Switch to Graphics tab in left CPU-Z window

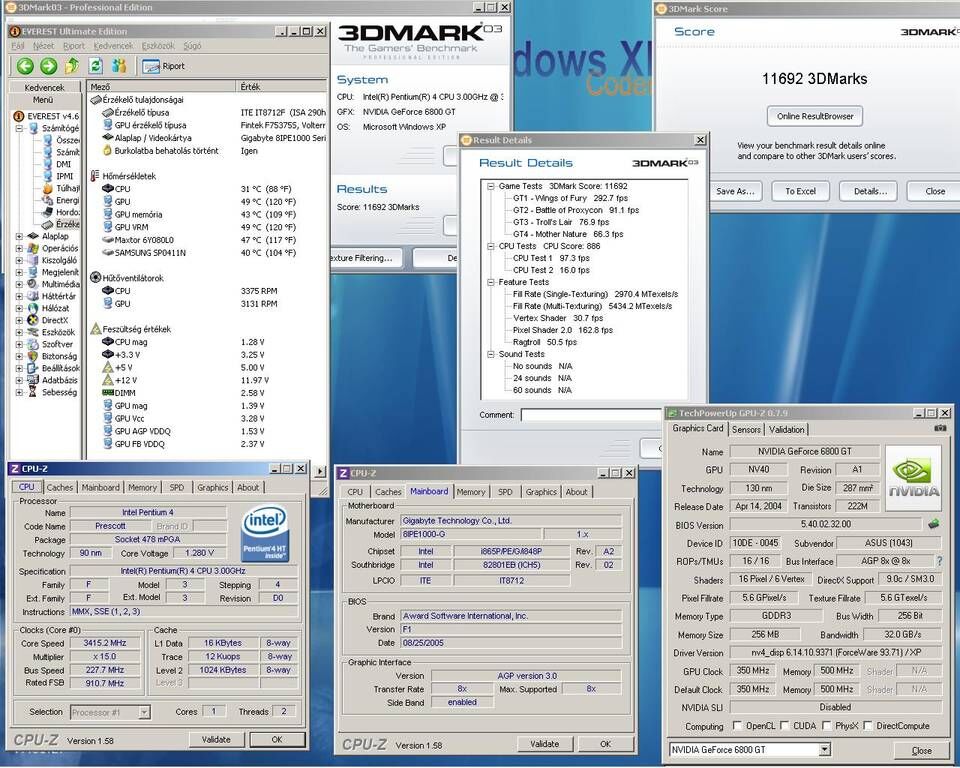[x=212, y=488]
